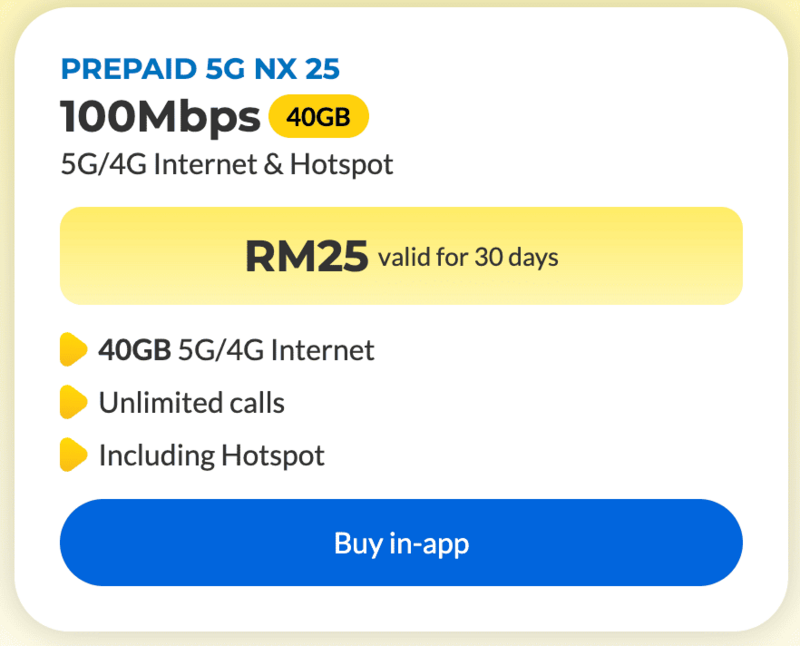This screenshot has width=800, height=646.
Task: Click the yellow 40GB badge
Action: coord(318,118)
